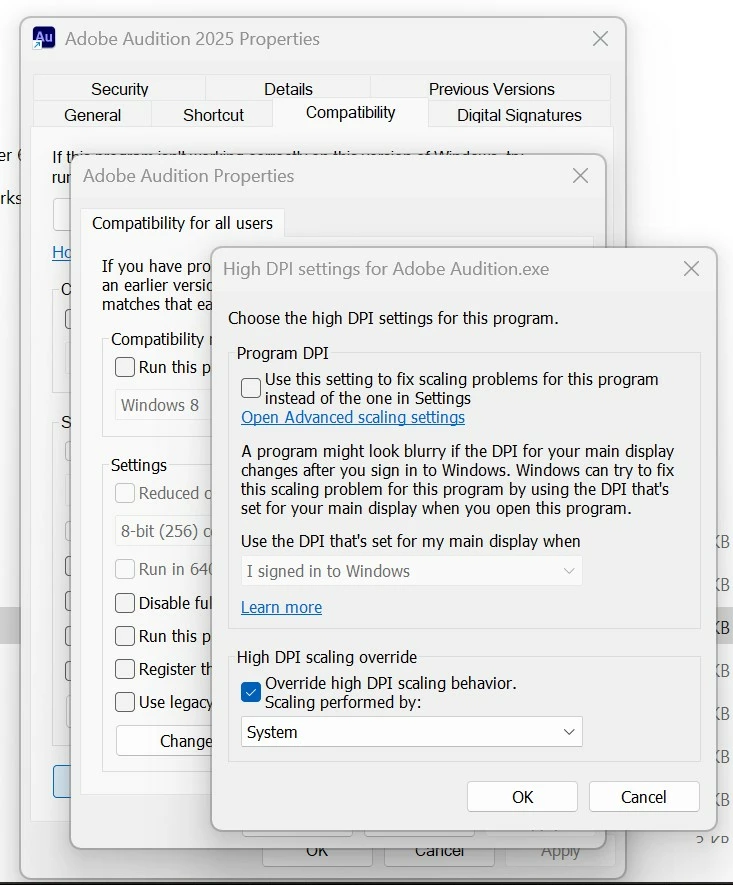
Task: Go to the General tab
Action: tap(93, 115)
